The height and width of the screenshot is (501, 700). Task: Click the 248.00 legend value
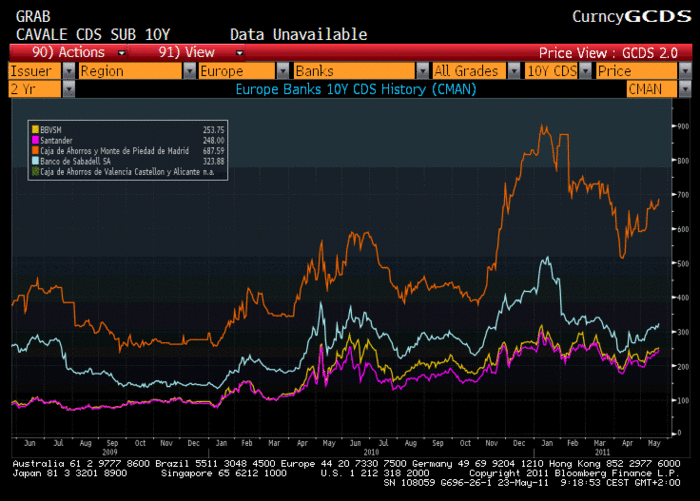click(213, 140)
